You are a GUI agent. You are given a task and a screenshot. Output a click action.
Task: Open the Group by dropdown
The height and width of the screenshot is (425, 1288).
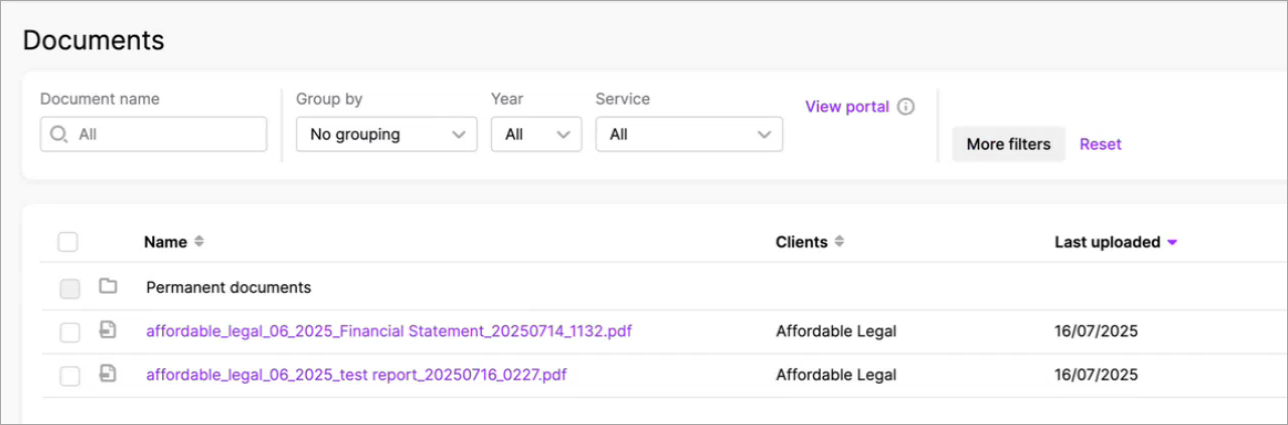point(386,134)
